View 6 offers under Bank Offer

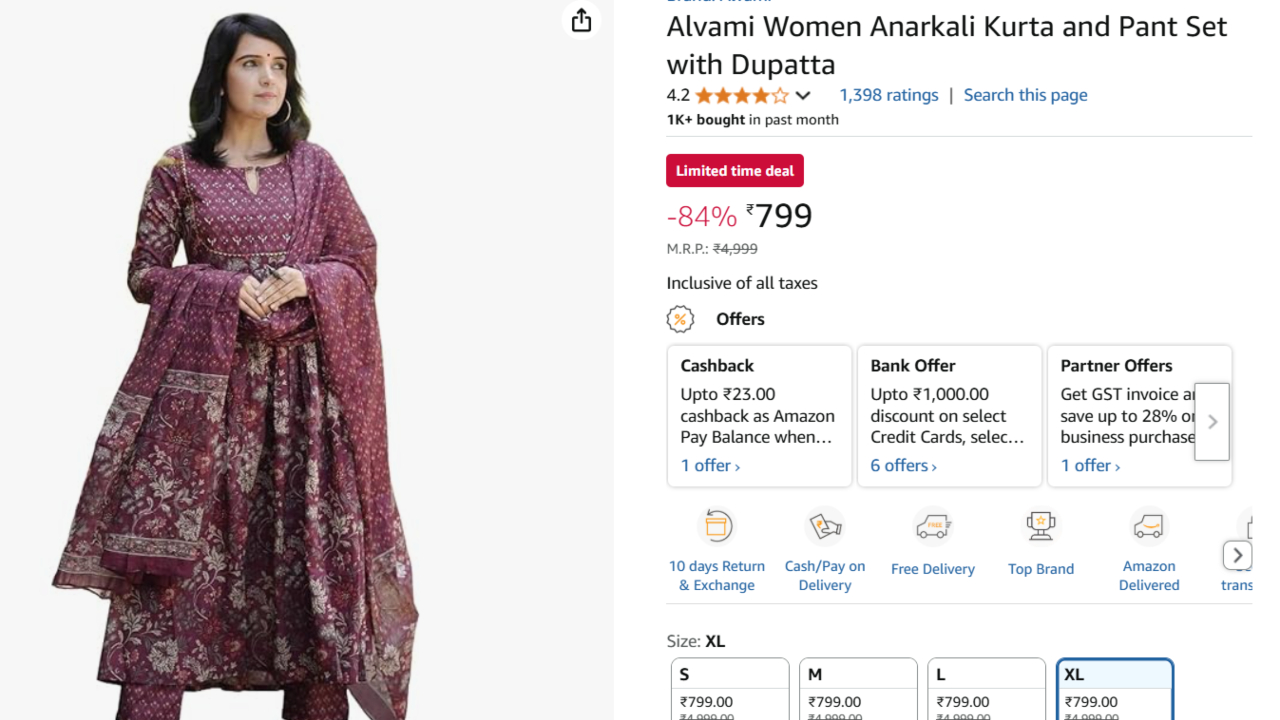point(899,465)
